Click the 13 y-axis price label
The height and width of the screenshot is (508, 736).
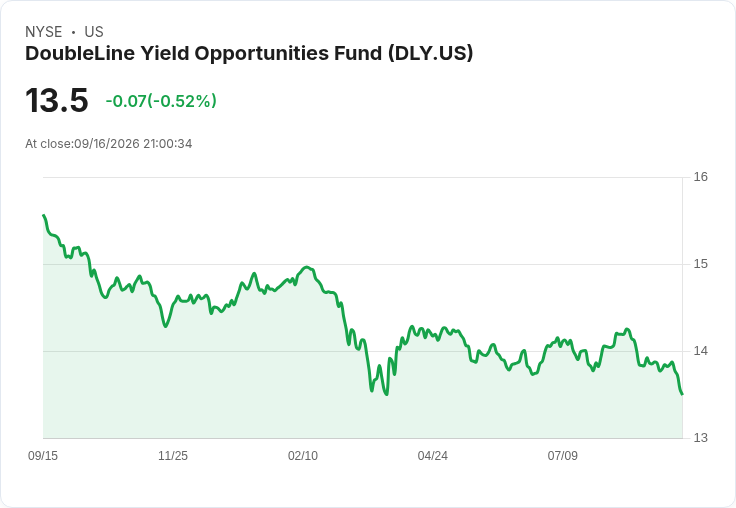(700, 438)
